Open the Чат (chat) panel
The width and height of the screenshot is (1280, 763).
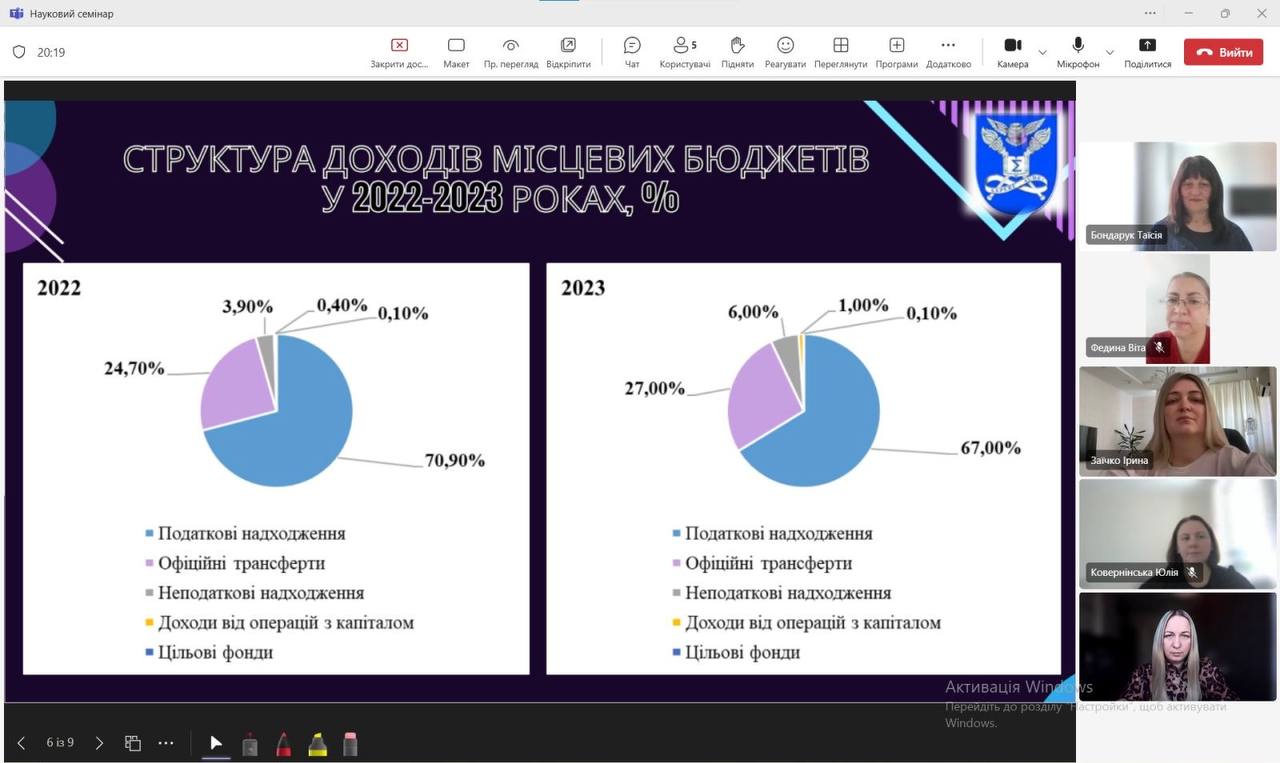pos(632,52)
